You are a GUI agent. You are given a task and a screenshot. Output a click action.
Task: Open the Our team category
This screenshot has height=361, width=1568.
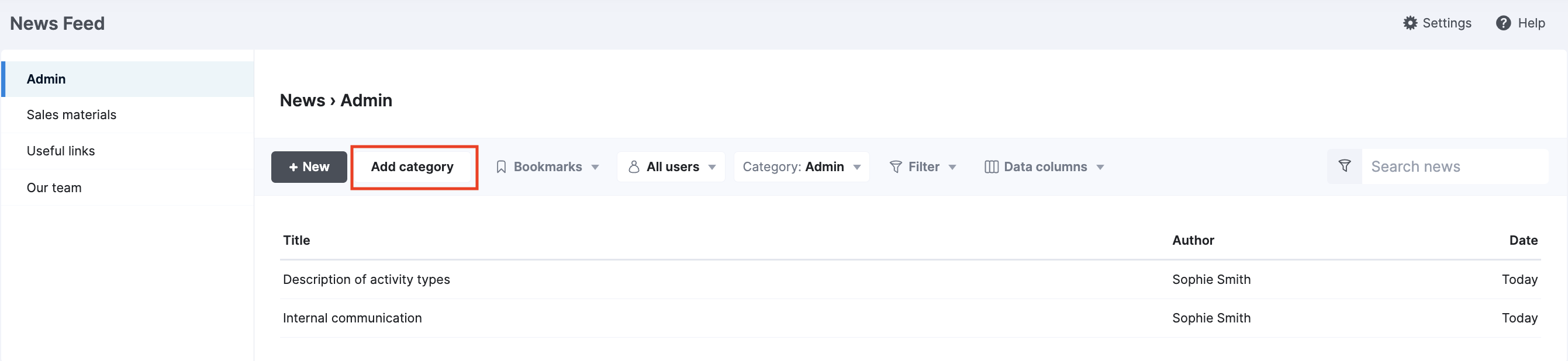coord(128,188)
